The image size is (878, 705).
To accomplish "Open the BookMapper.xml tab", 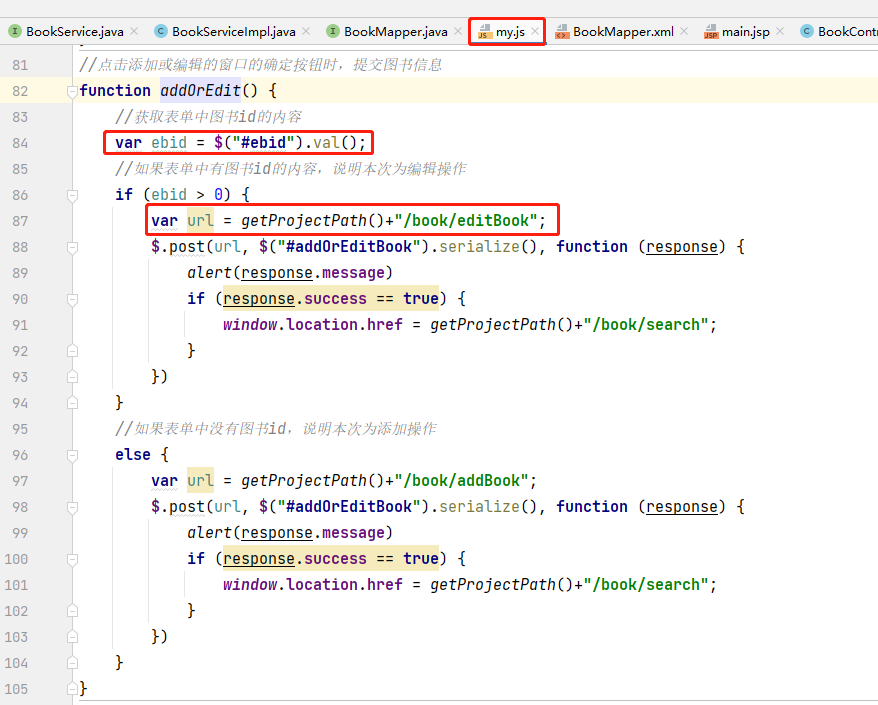I will click(623, 32).
